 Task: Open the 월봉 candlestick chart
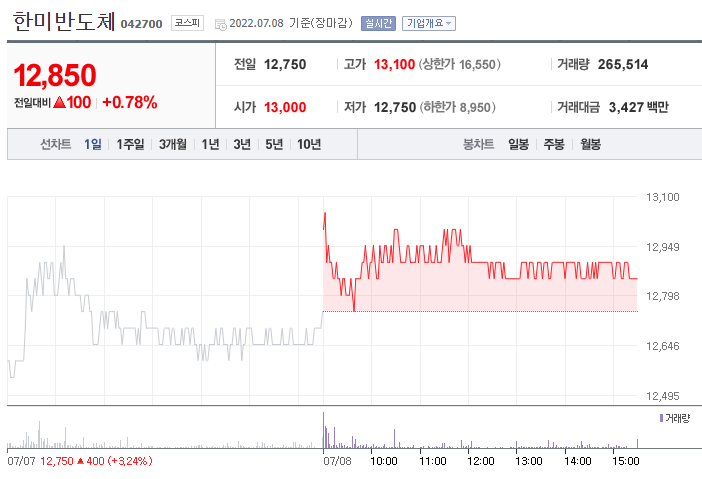point(591,144)
